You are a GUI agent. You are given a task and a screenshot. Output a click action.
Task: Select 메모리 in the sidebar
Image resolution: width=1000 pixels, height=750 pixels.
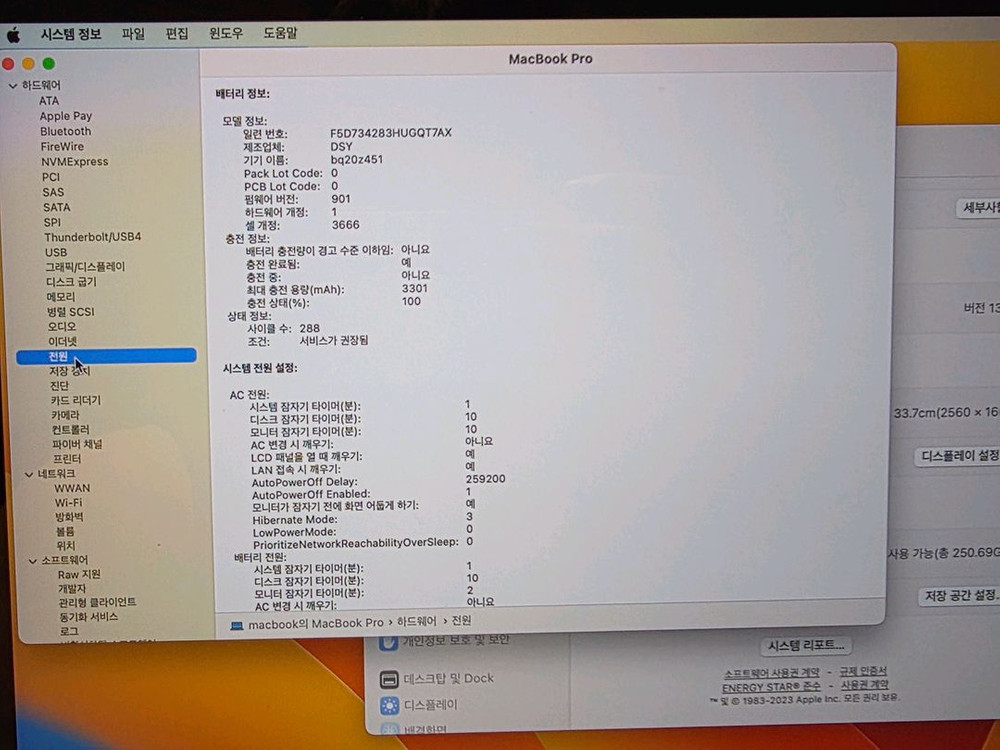pos(61,297)
